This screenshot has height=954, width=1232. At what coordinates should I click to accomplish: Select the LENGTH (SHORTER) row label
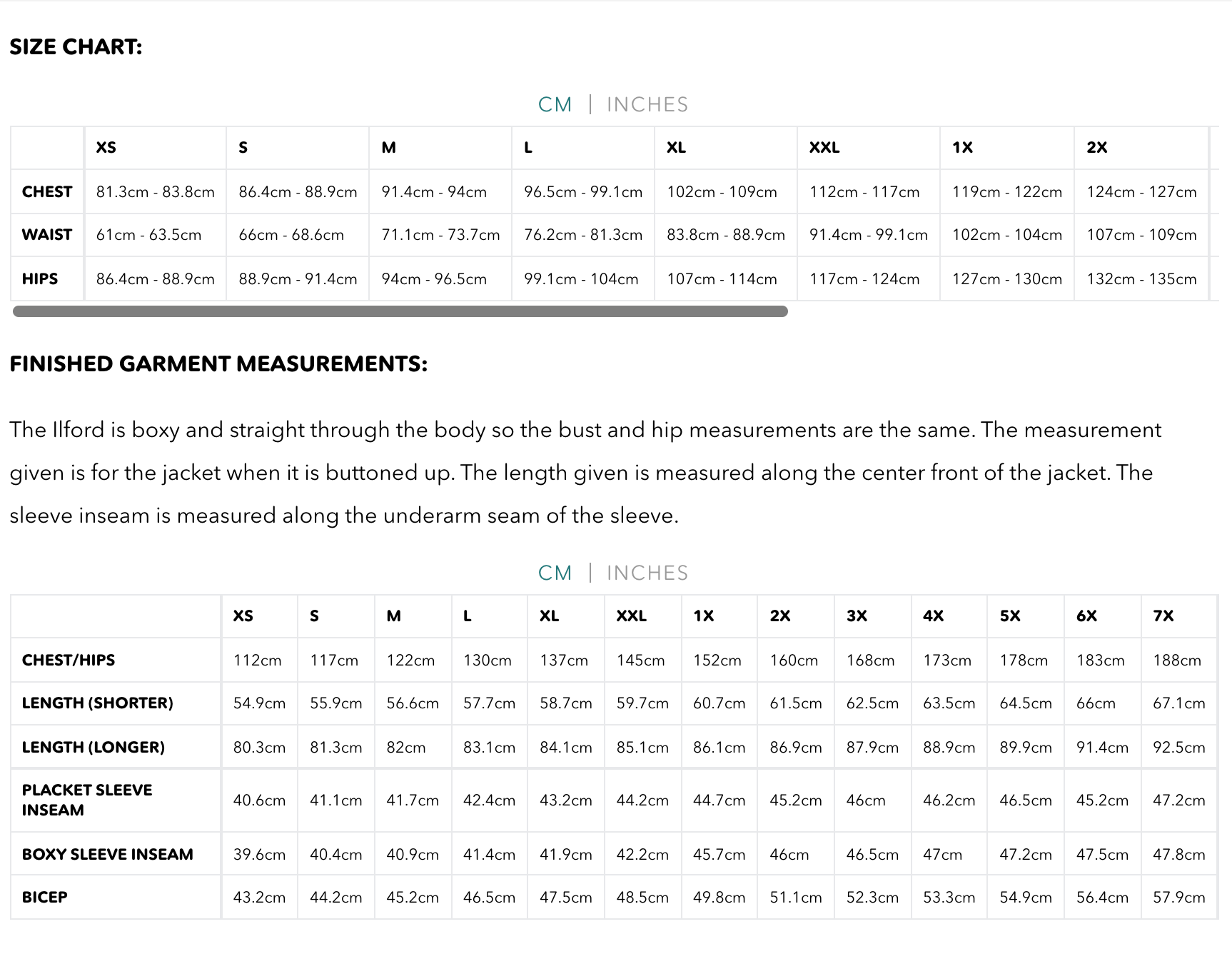tap(98, 703)
